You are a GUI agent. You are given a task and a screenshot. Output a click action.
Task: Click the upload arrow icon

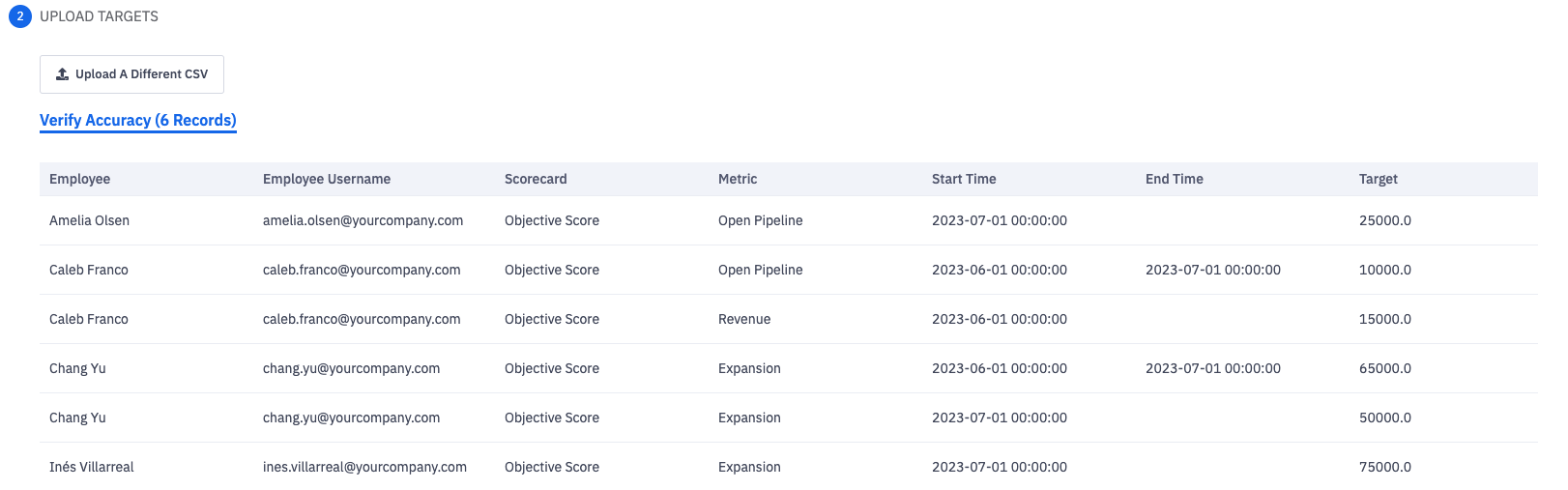63,74
